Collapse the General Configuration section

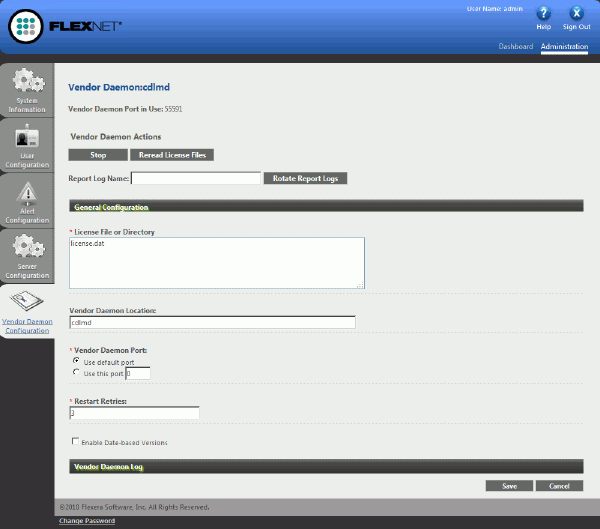click(x=325, y=207)
